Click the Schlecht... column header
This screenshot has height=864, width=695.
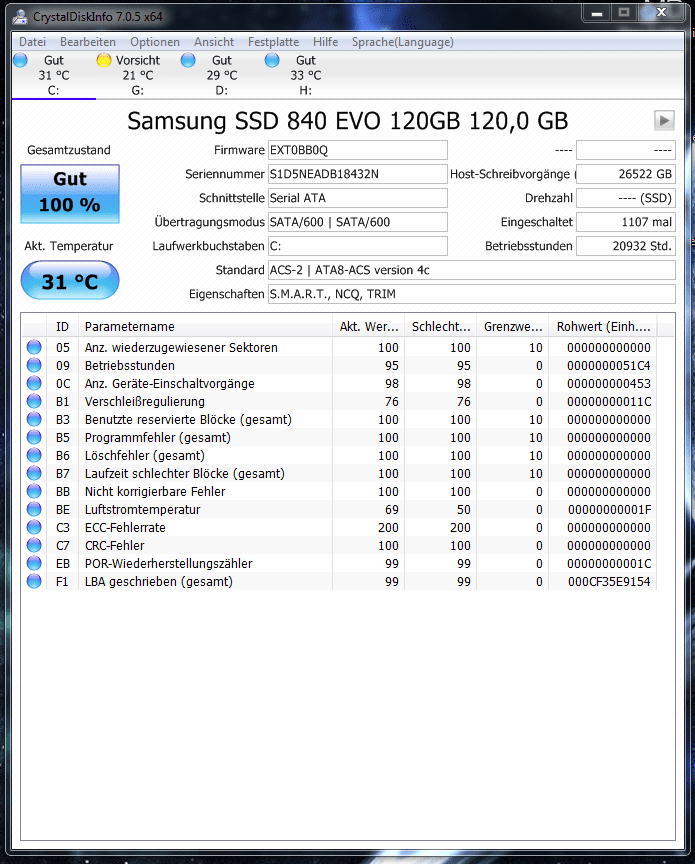click(441, 326)
